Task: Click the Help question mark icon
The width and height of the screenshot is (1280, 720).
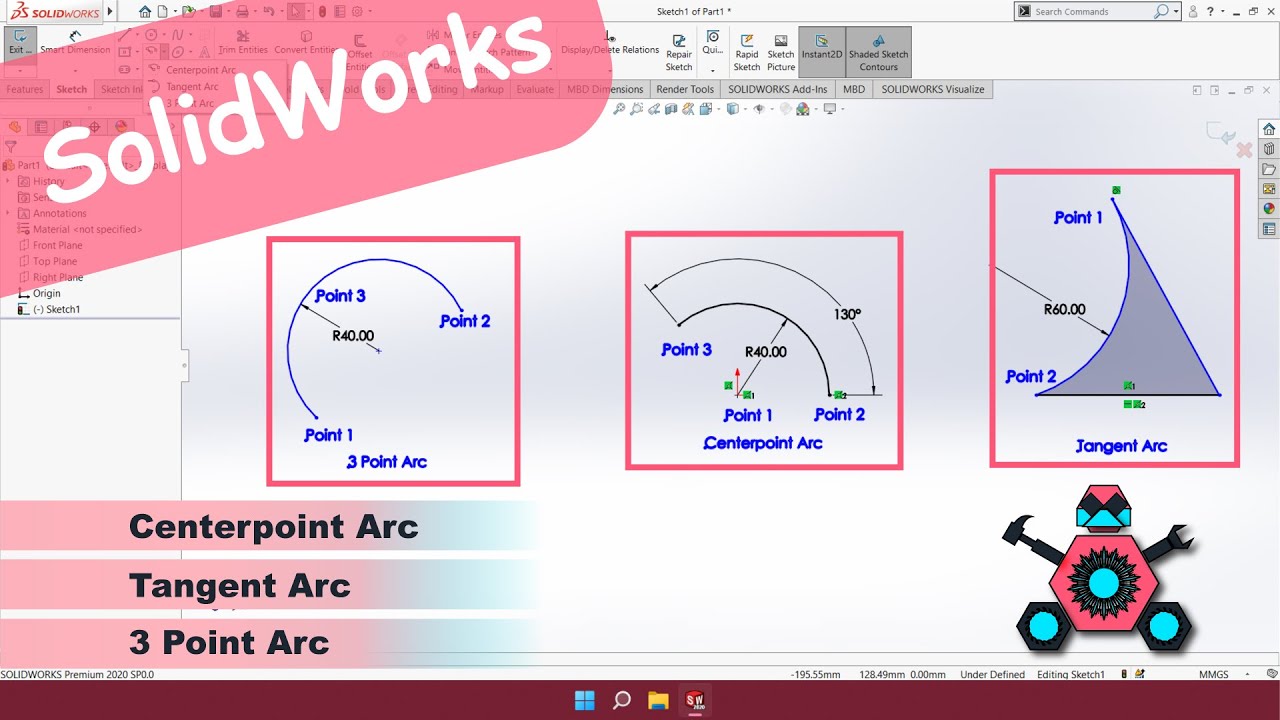Action: 1211,12
